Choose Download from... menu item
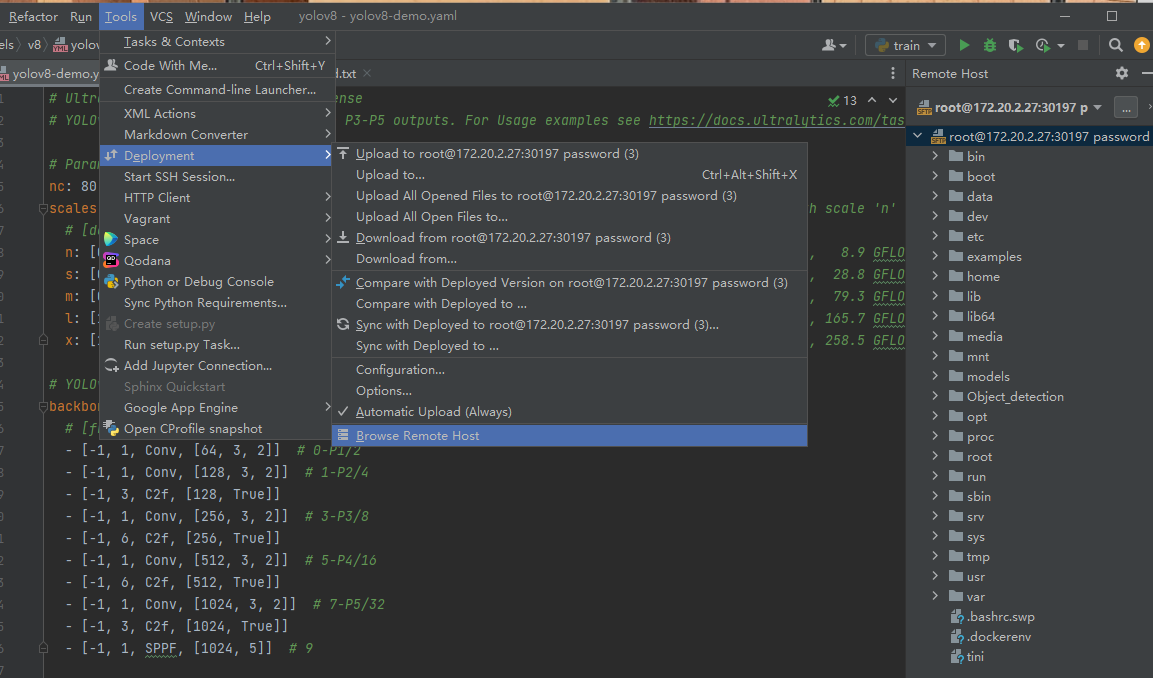 point(569,259)
